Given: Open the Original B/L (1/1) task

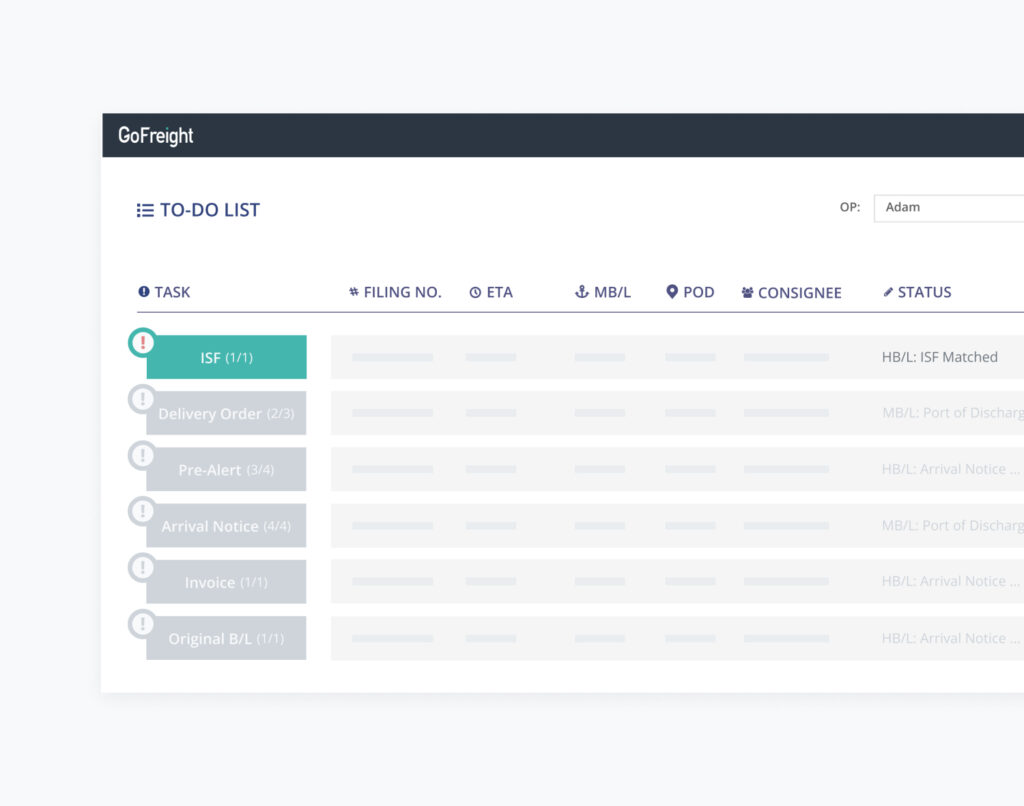Looking at the screenshot, I should 227,639.
